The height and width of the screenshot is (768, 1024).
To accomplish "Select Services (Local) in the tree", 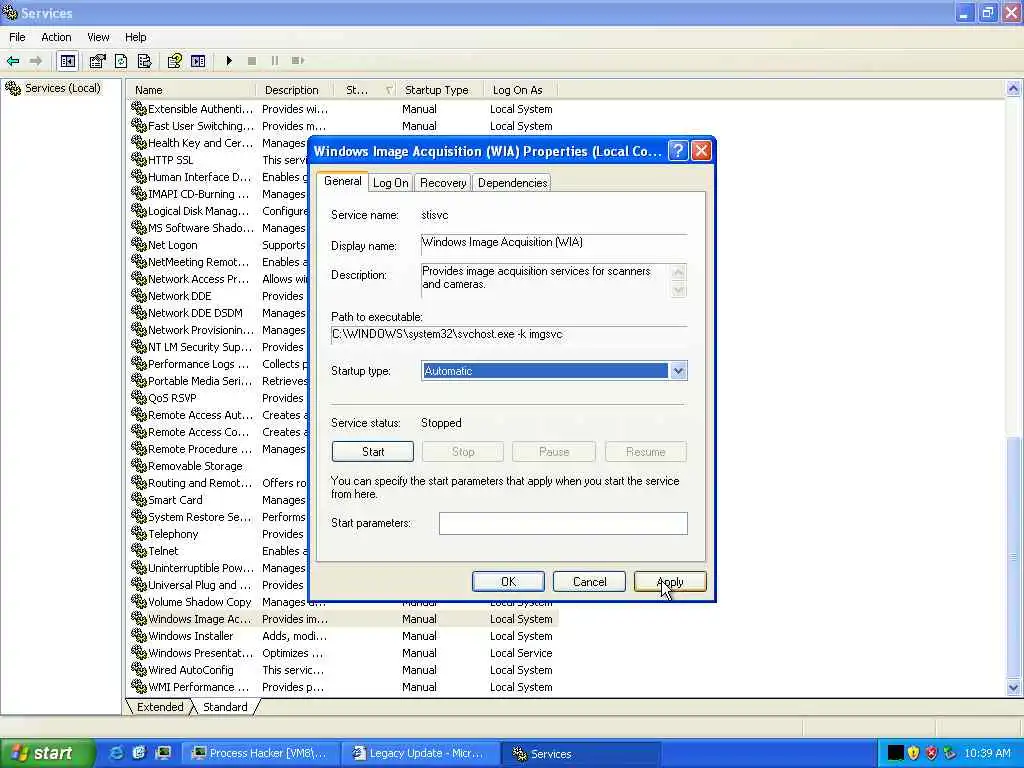I will (x=63, y=88).
